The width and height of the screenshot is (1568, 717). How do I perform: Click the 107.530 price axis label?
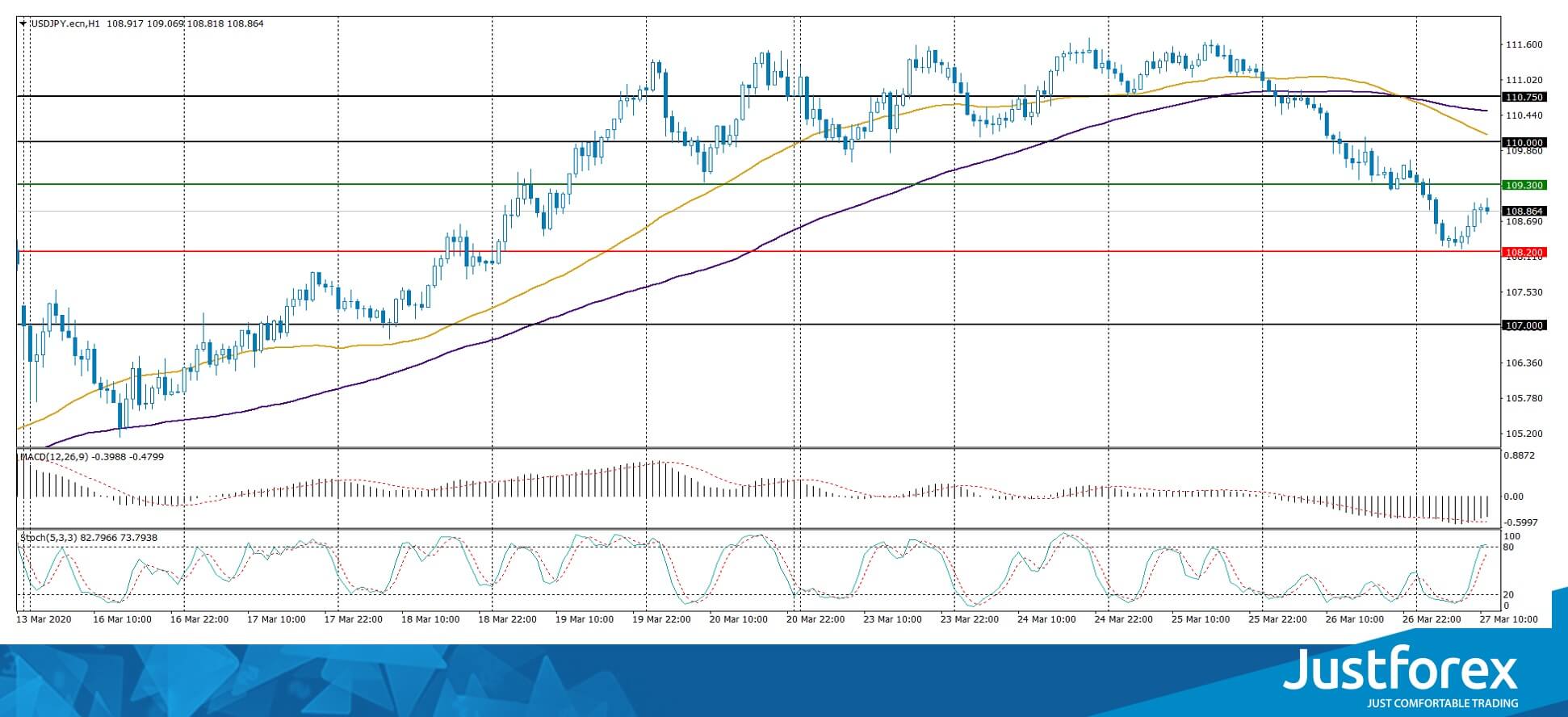pyautogui.click(x=1524, y=291)
